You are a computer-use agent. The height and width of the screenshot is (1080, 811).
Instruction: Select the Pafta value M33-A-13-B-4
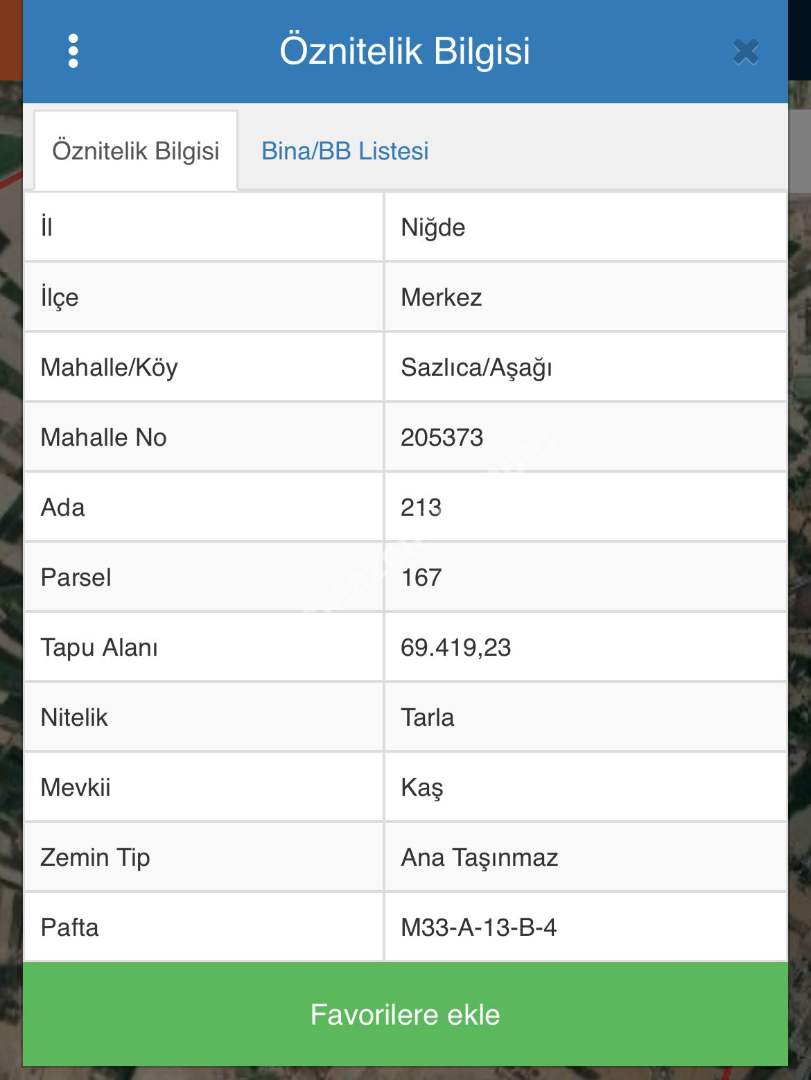point(479,928)
